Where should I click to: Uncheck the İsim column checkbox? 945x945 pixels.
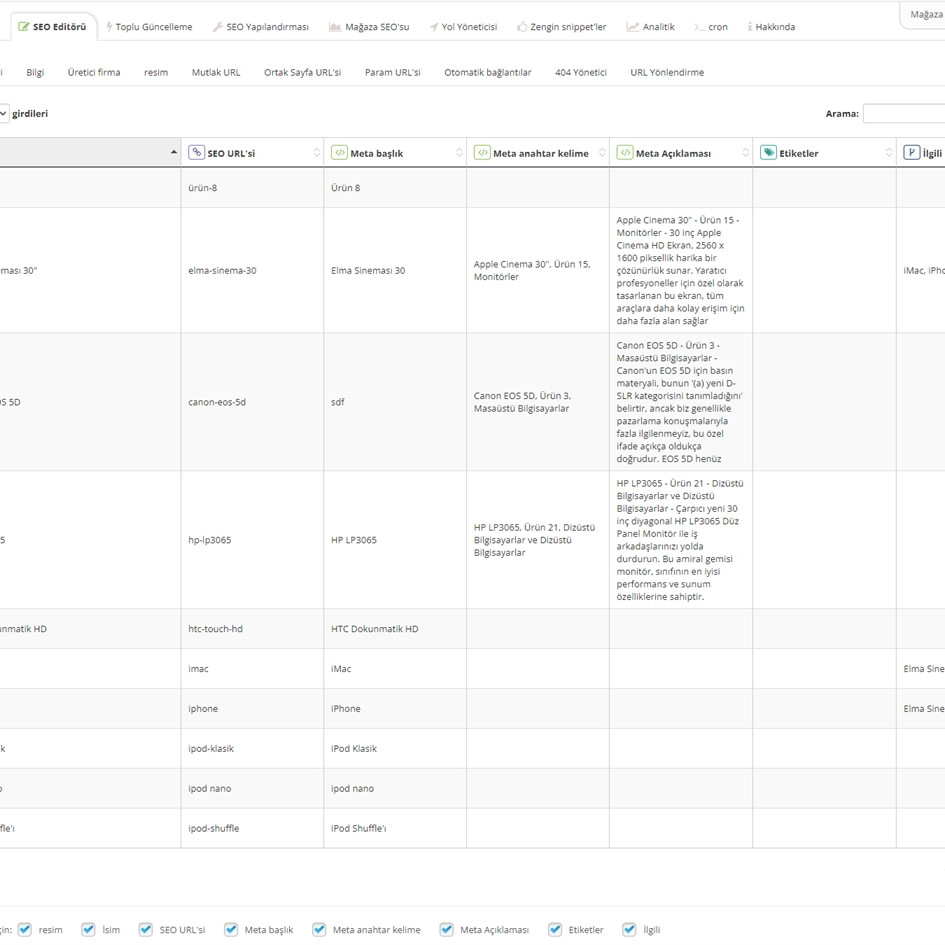(x=88, y=929)
